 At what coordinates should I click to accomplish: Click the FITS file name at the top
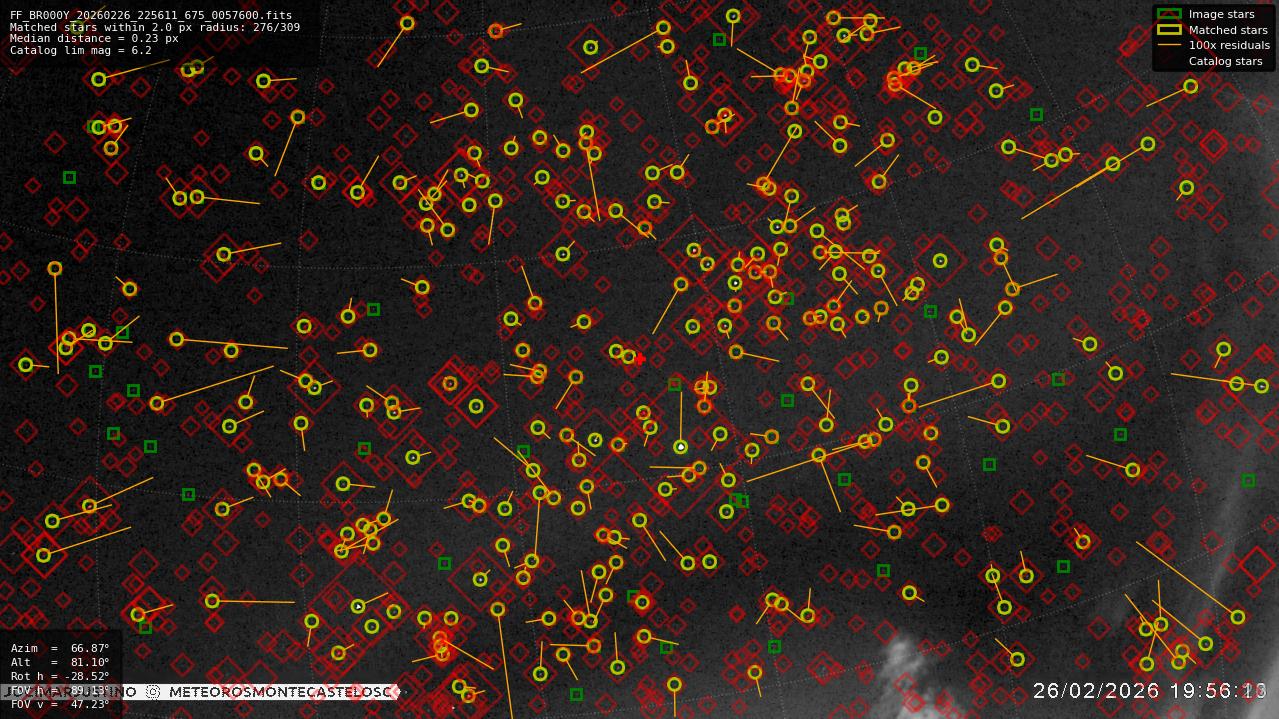151,16
